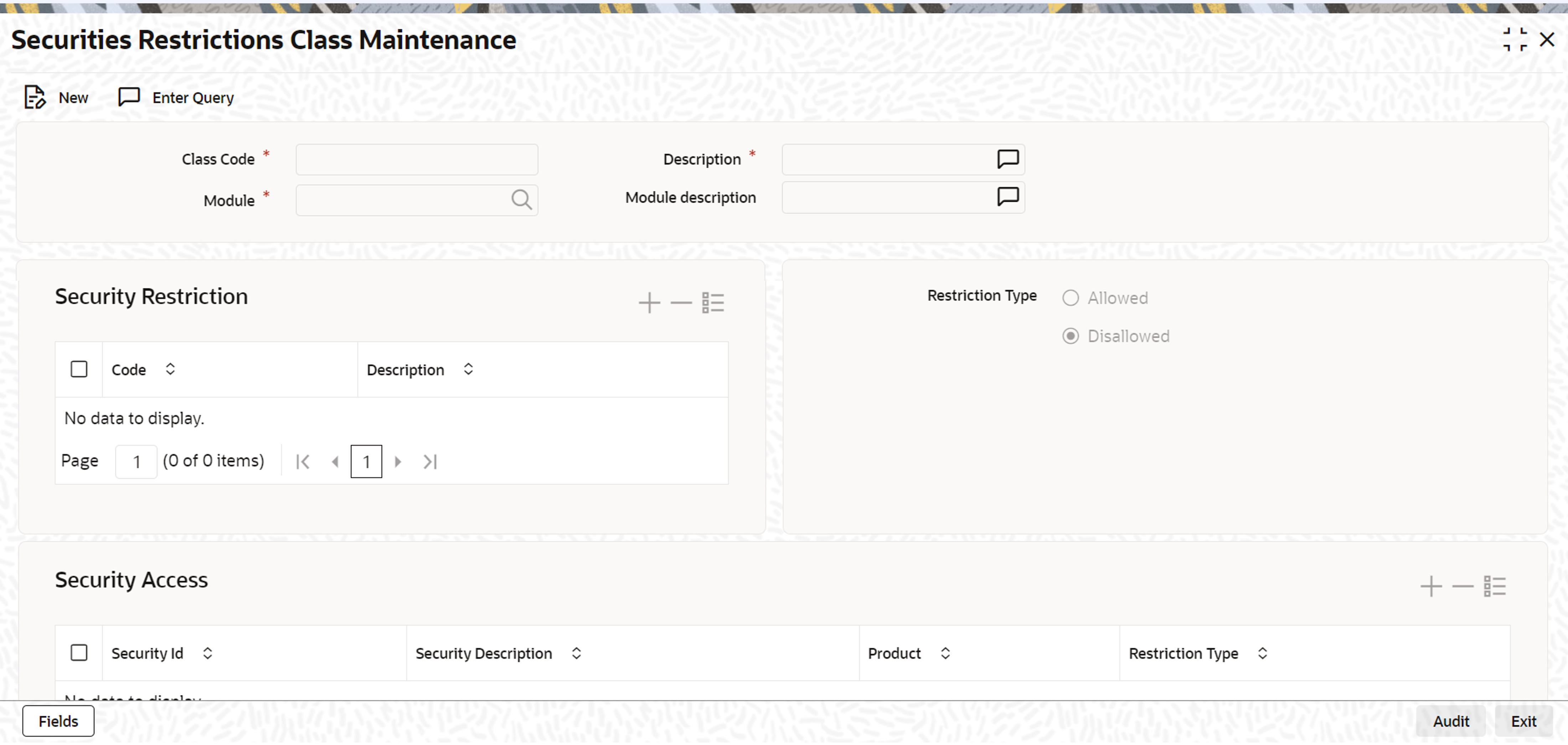
Task: Open Module search lookup icon
Action: pyautogui.click(x=521, y=200)
